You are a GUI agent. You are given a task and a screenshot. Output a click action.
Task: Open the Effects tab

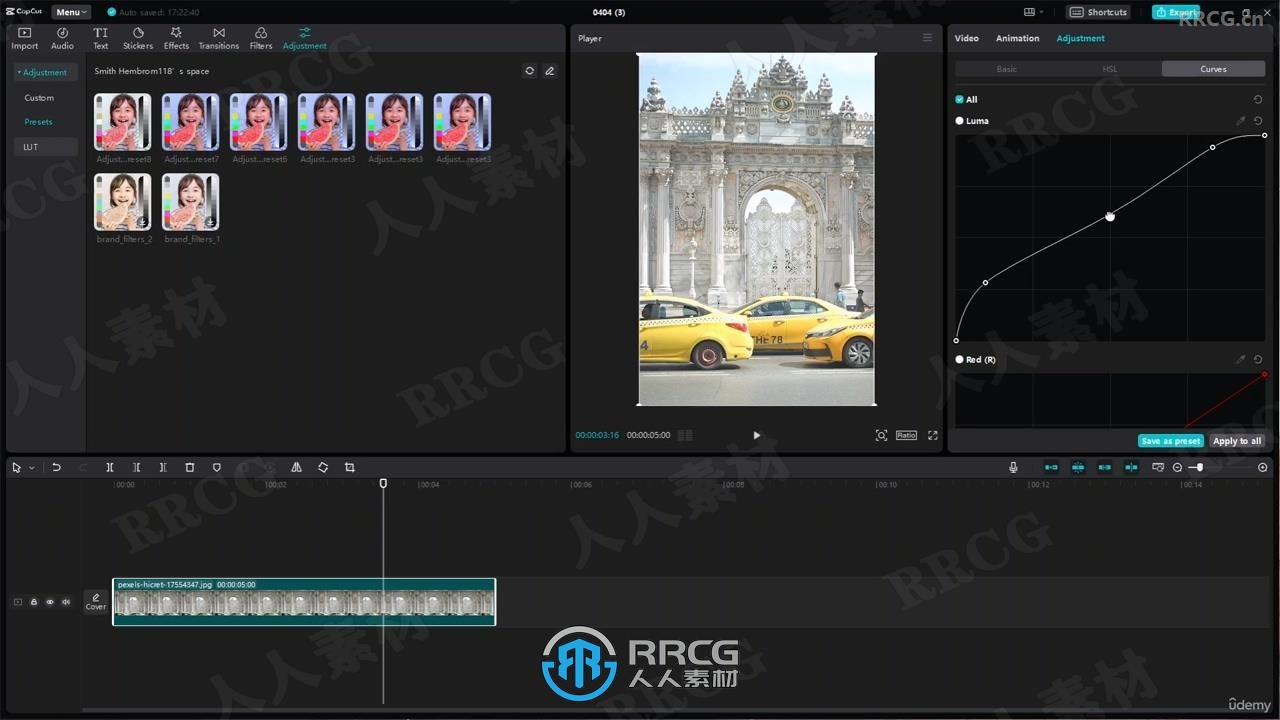click(176, 38)
